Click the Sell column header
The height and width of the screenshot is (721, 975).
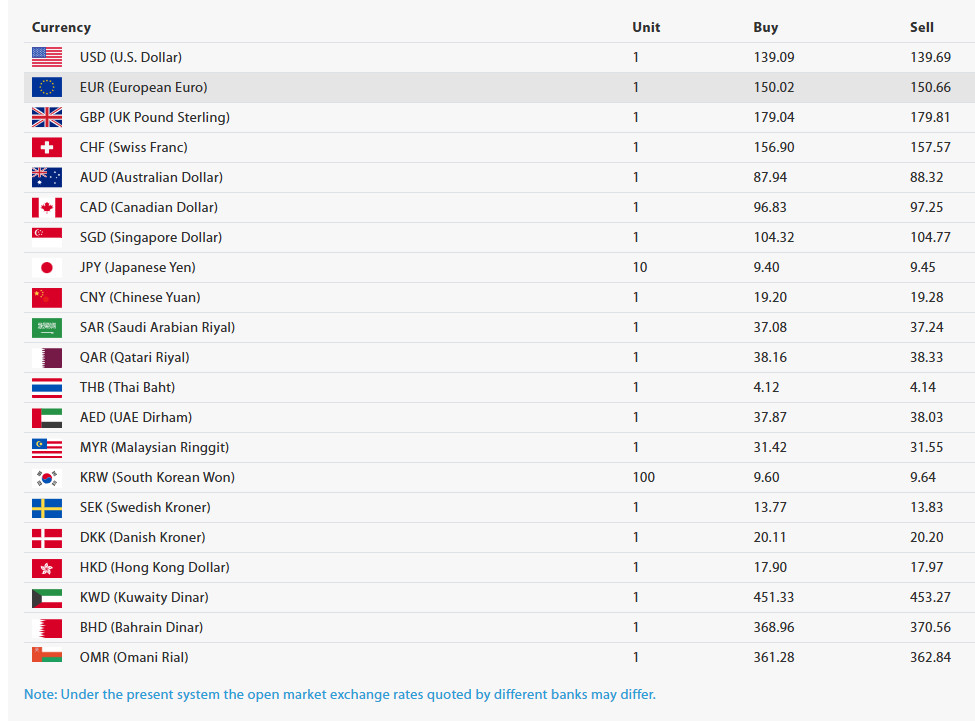point(921,27)
